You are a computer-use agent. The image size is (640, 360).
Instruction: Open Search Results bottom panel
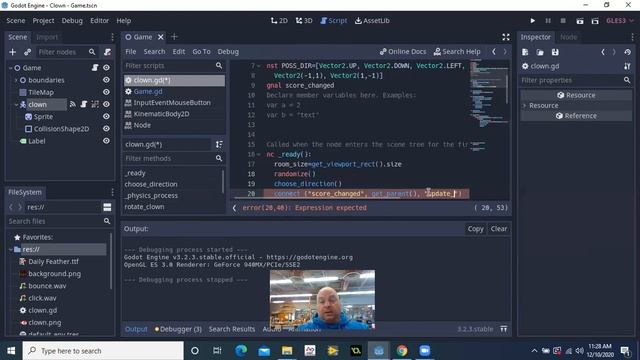pyautogui.click(x=232, y=329)
